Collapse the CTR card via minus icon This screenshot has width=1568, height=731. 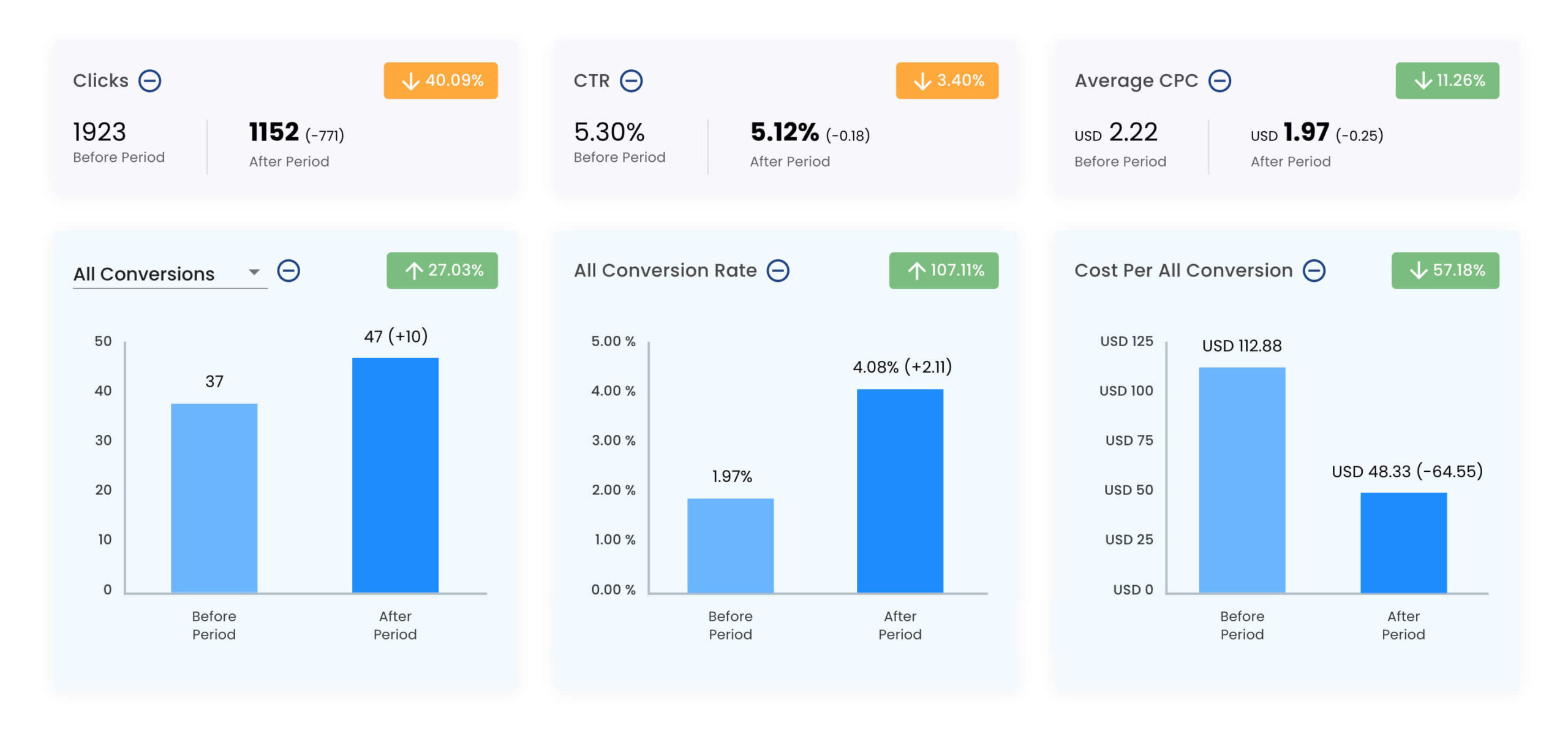(x=630, y=80)
